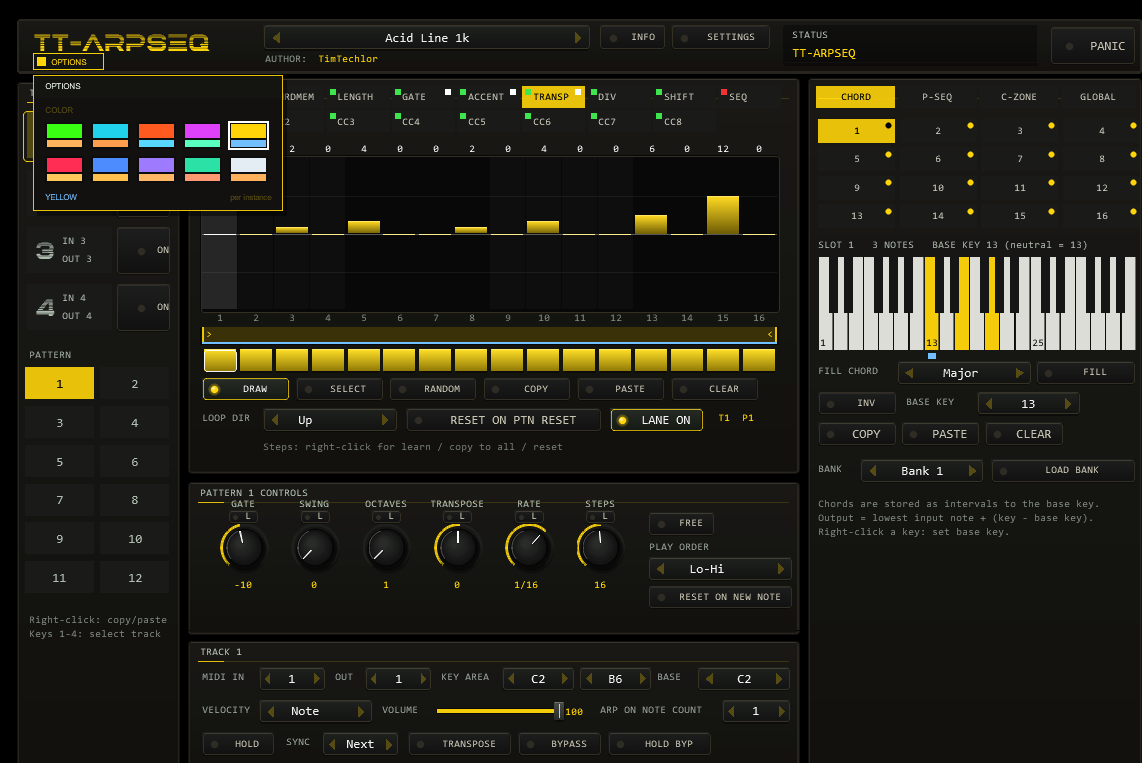Step Play Order Lo-Hi to previous option
1142x763 pixels.
(661, 569)
